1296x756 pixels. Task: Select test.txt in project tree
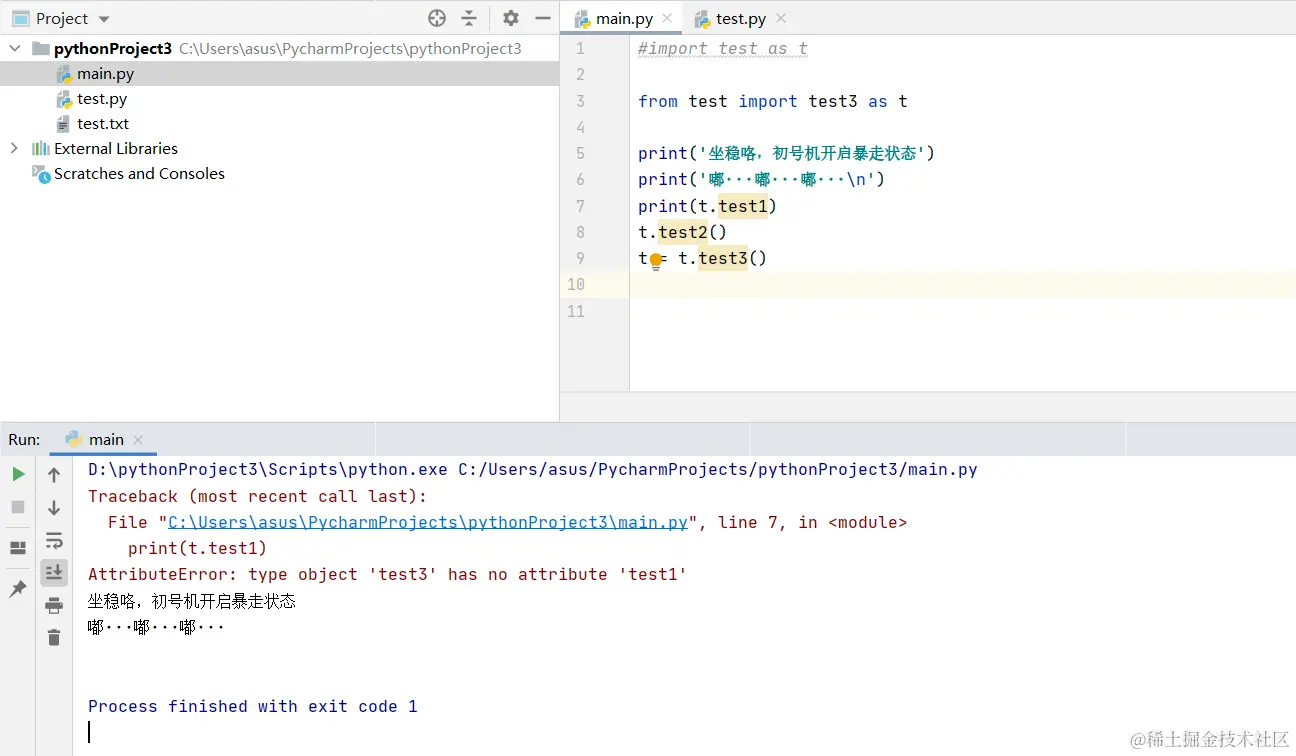point(103,124)
